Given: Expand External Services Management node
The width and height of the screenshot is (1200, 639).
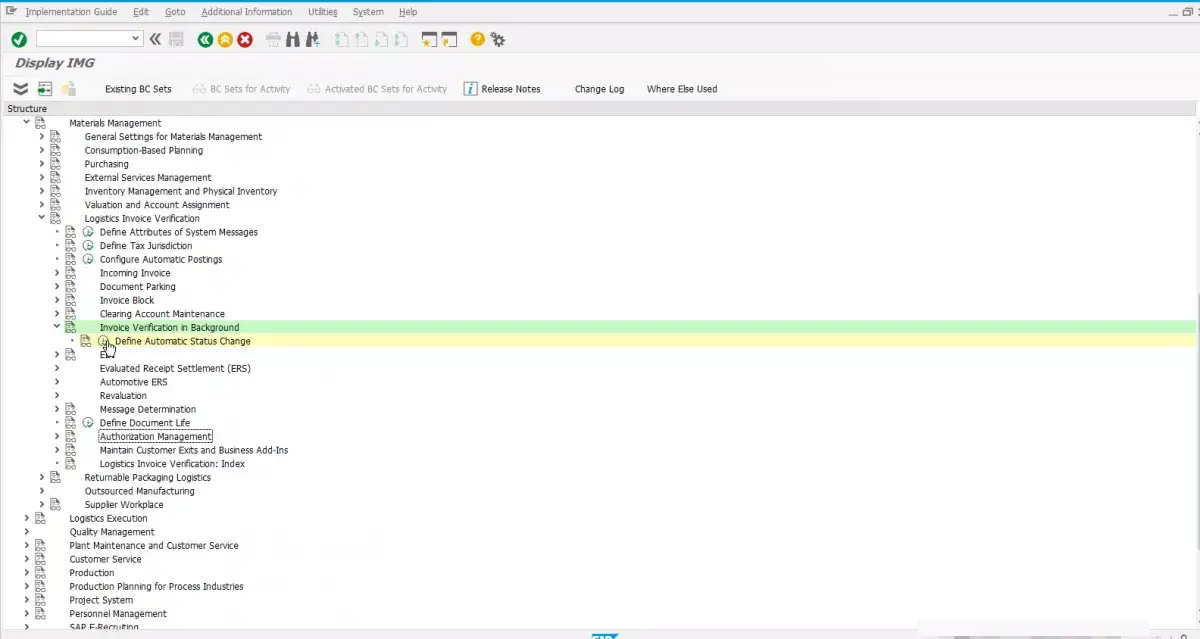Looking at the screenshot, I should tap(42, 178).
